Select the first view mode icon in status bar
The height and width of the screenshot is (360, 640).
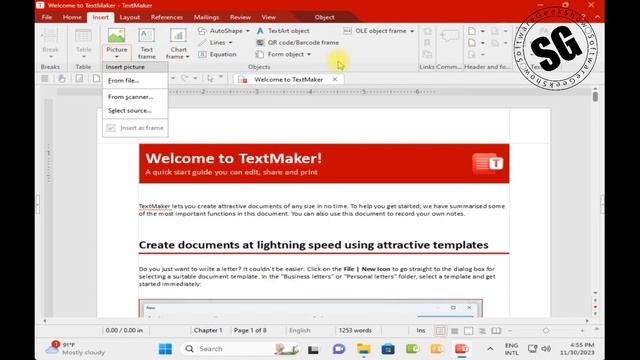point(440,331)
